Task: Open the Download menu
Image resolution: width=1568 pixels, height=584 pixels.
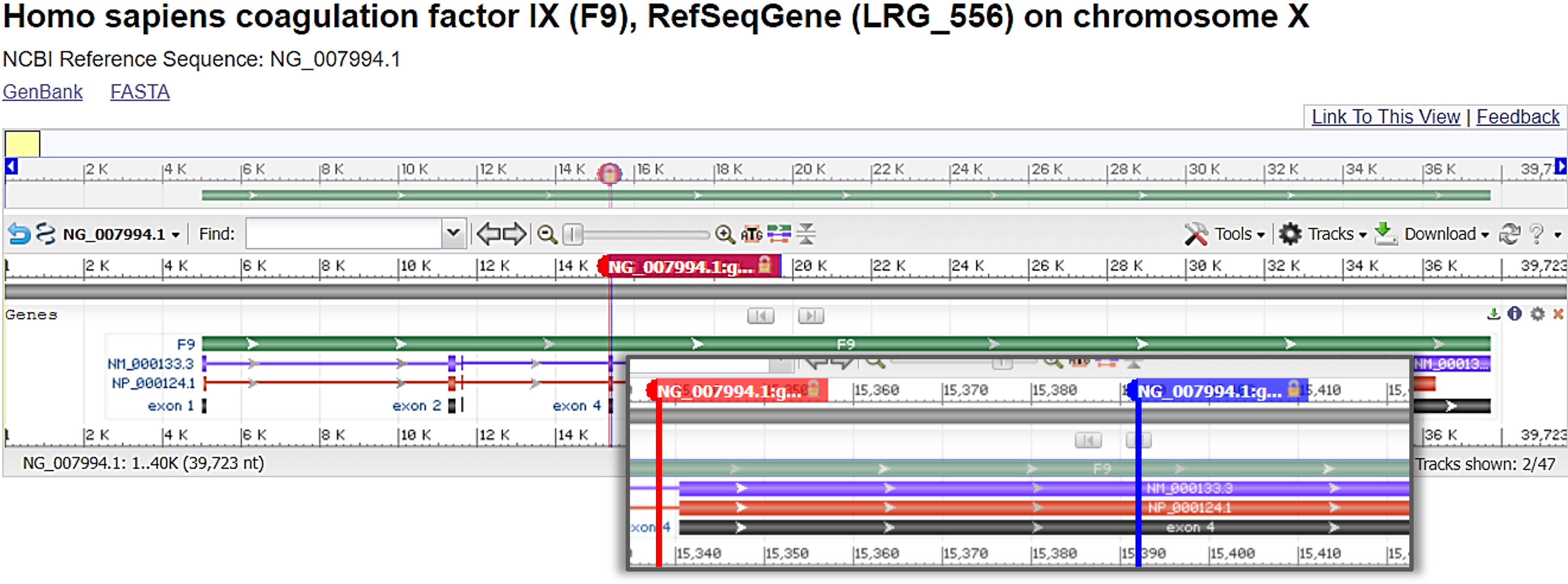Action: (1446, 235)
